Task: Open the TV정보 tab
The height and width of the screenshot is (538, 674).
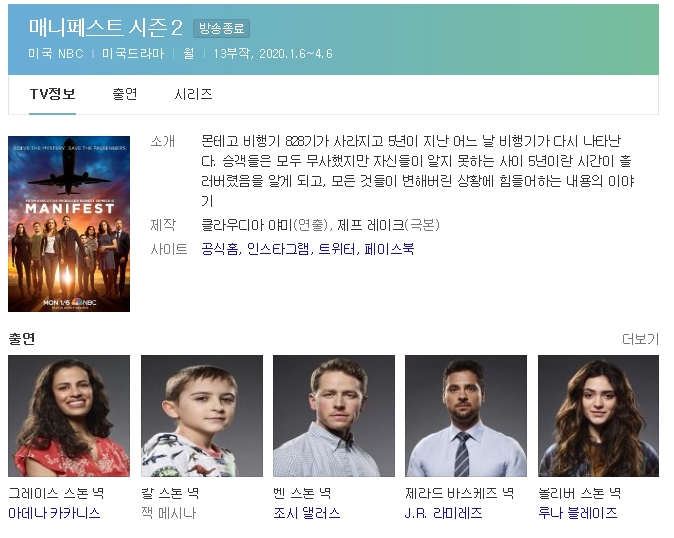Action: (x=52, y=94)
